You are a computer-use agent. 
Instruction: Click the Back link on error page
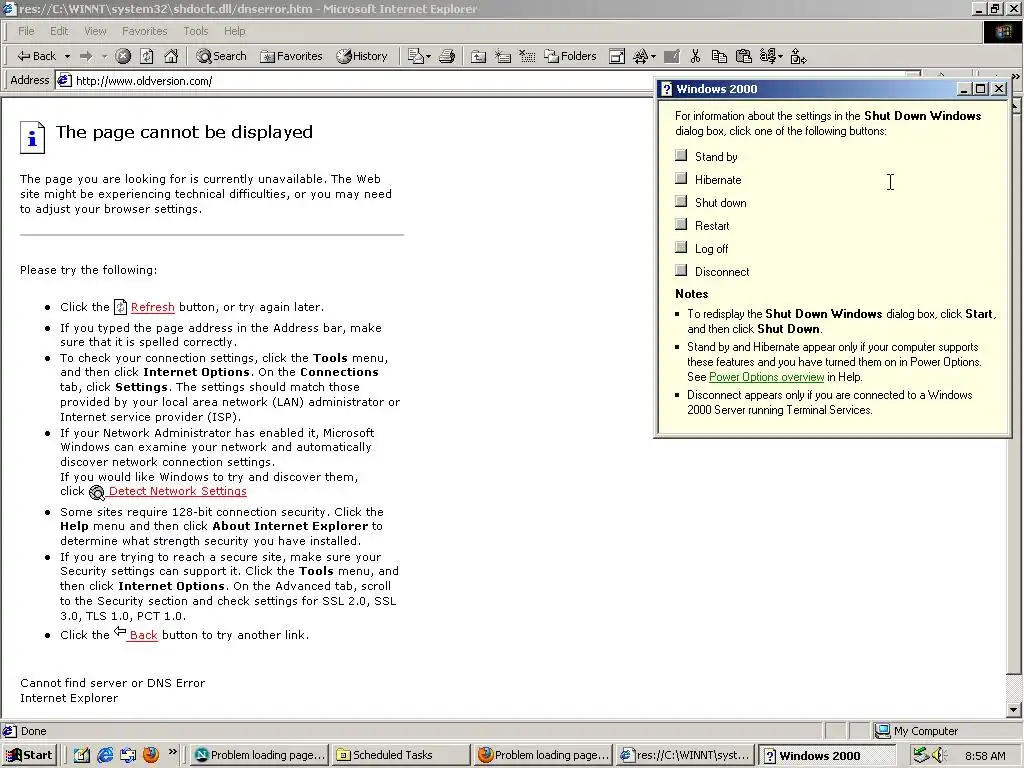point(143,635)
